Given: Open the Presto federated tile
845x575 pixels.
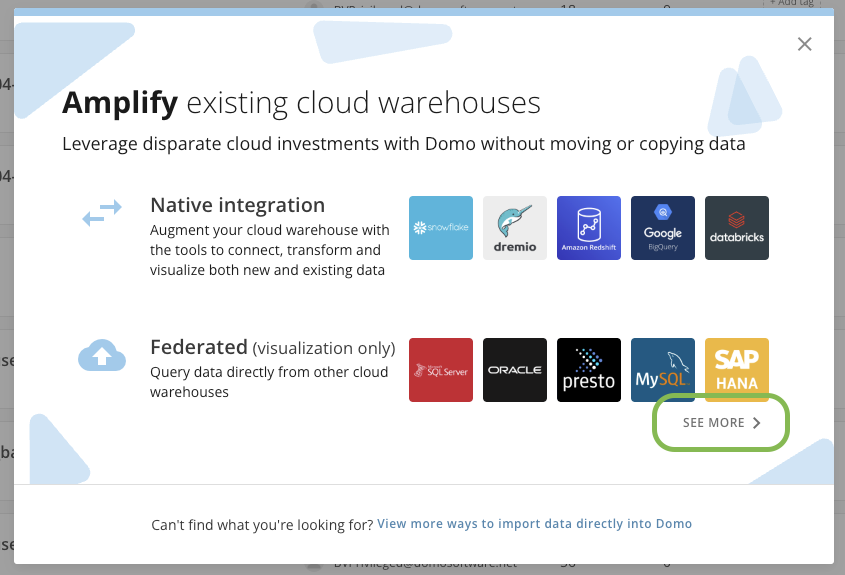Looking at the screenshot, I should tap(588, 370).
